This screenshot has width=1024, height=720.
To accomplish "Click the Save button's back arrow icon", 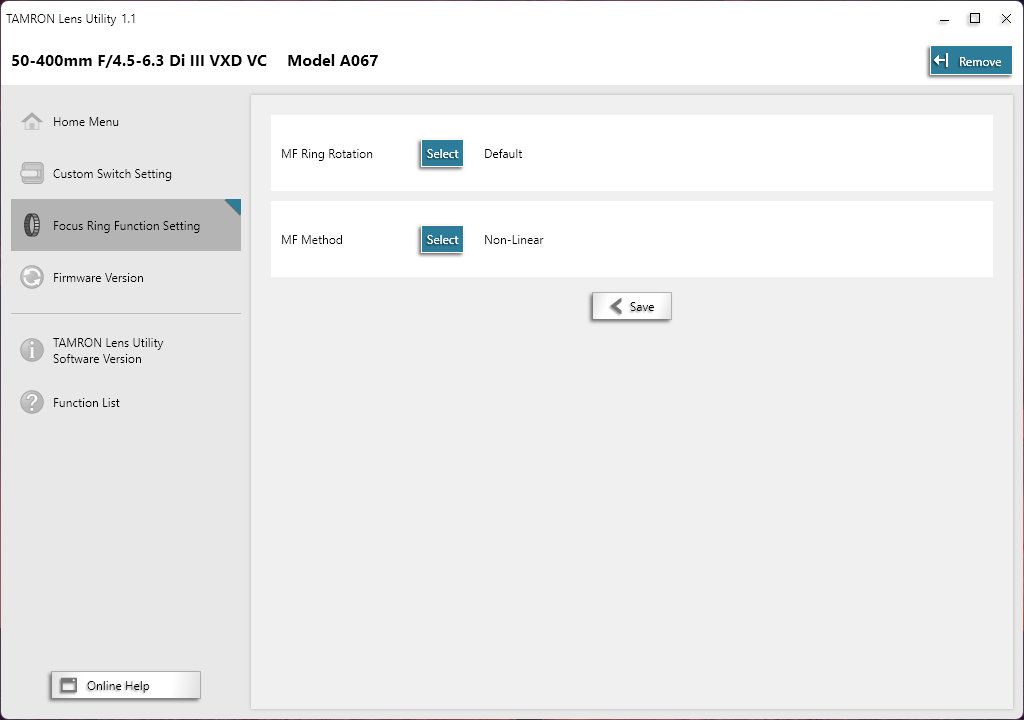I will [x=615, y=306].
